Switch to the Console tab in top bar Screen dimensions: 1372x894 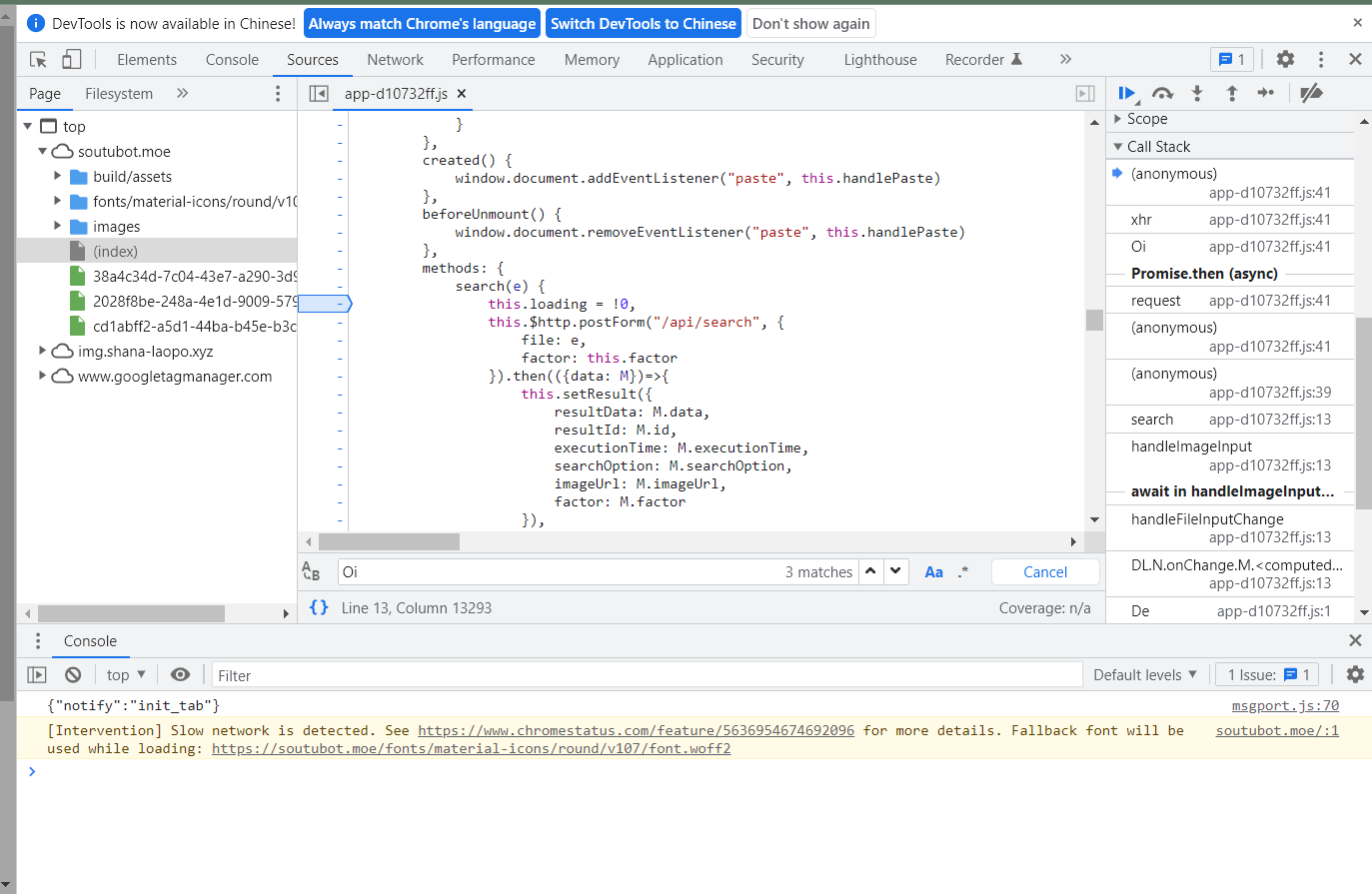(x=232, y=60)
